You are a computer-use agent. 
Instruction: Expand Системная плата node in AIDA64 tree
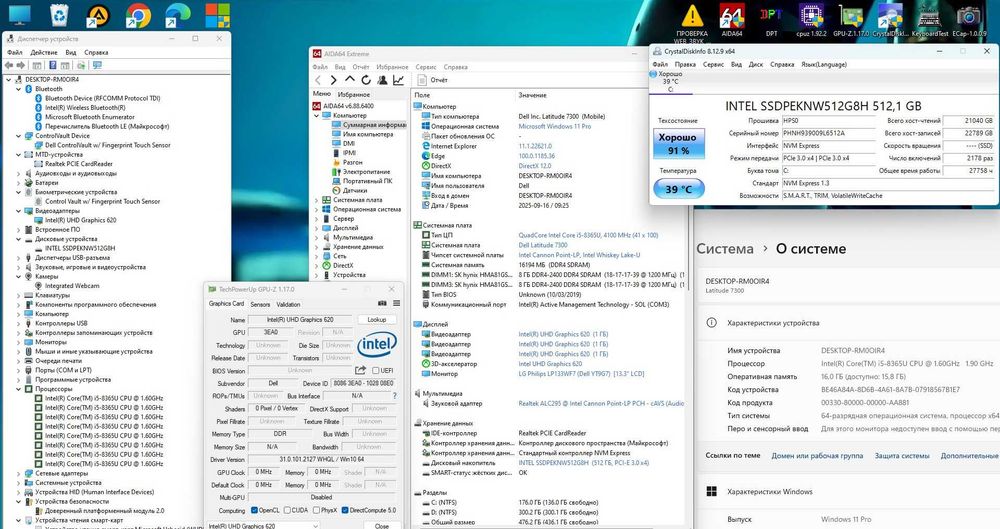tap(316, 200)
